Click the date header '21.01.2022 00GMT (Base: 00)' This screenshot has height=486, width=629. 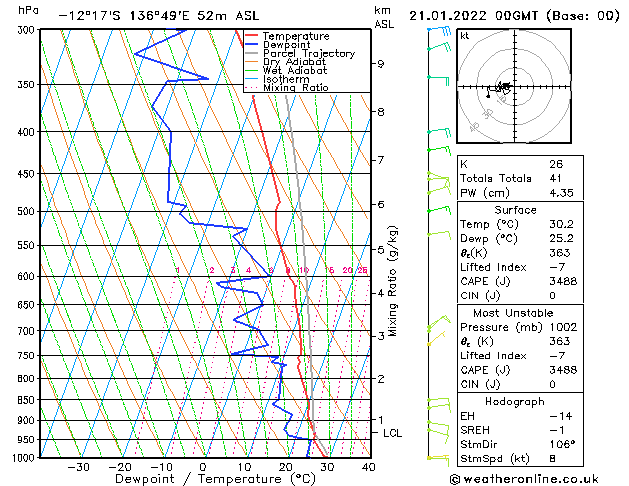(x=514, y=16)
